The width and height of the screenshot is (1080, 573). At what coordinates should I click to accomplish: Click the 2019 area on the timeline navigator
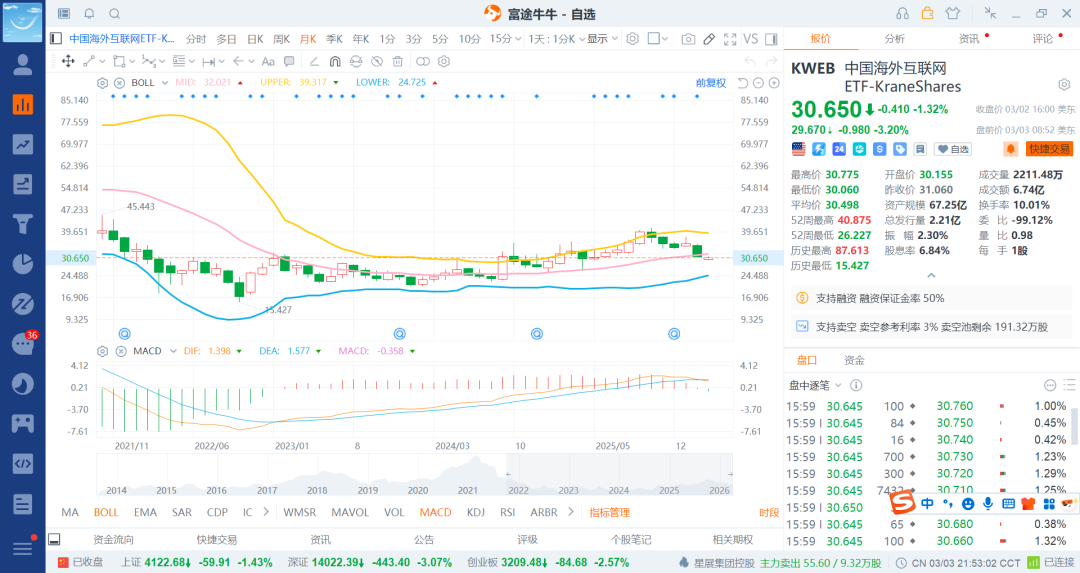(368, 490)
